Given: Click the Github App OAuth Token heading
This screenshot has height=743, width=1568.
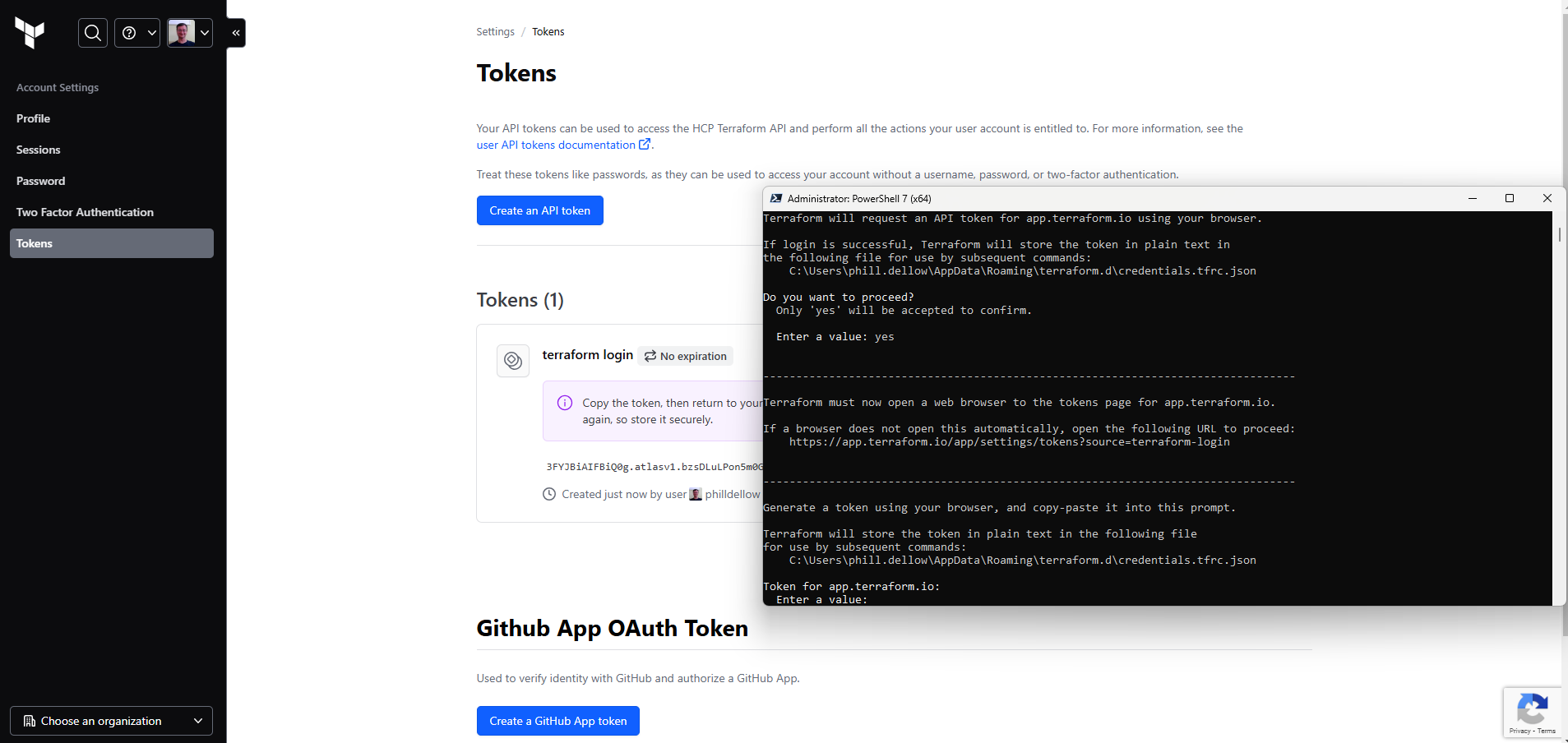Looking at the screenshot, I should coord(613,629).
